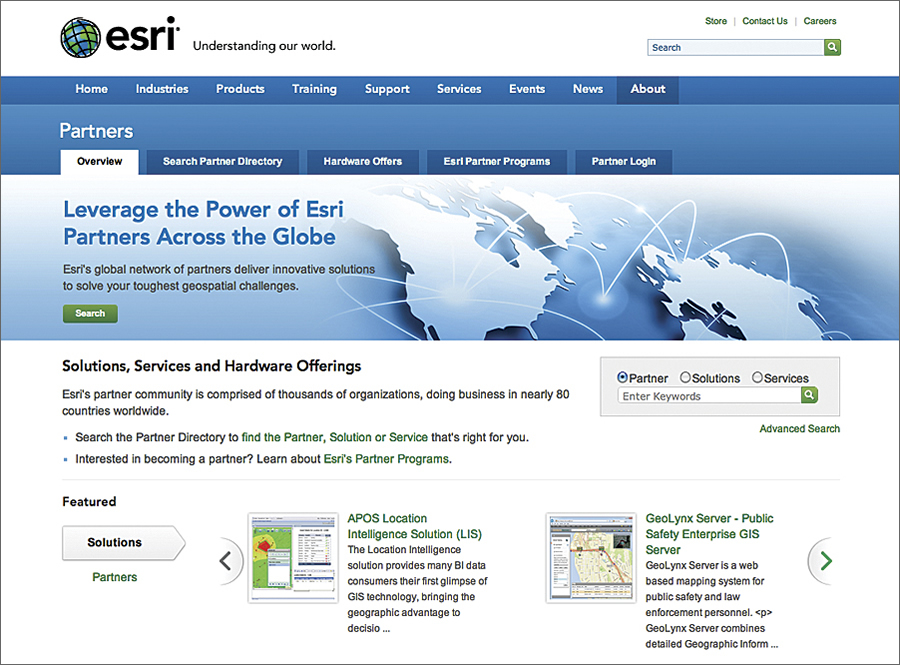Open the Services navigation menu item
This screenshot has width=900, height=665.
click(459, 89)
